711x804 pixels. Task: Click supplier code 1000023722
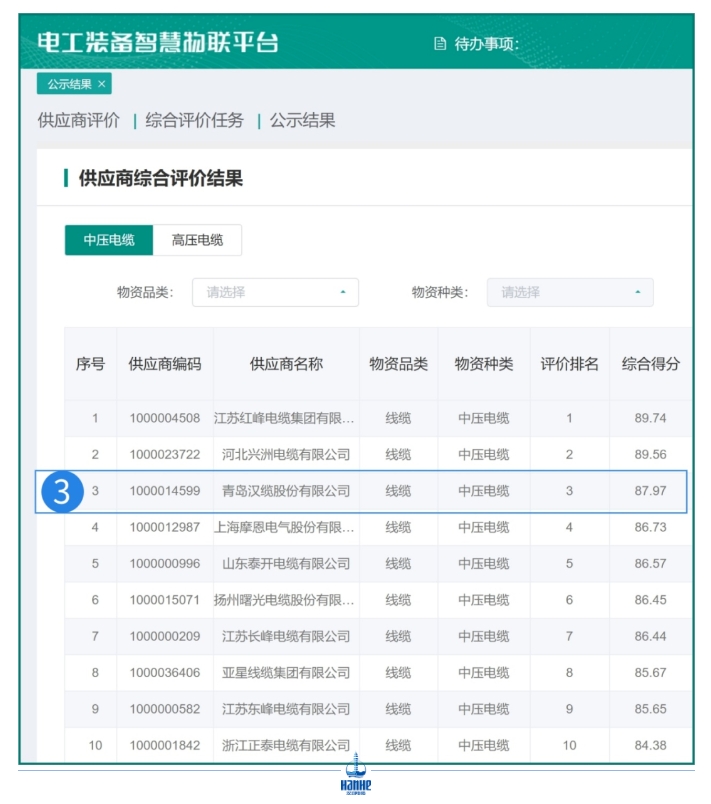(x=164, y=455)
